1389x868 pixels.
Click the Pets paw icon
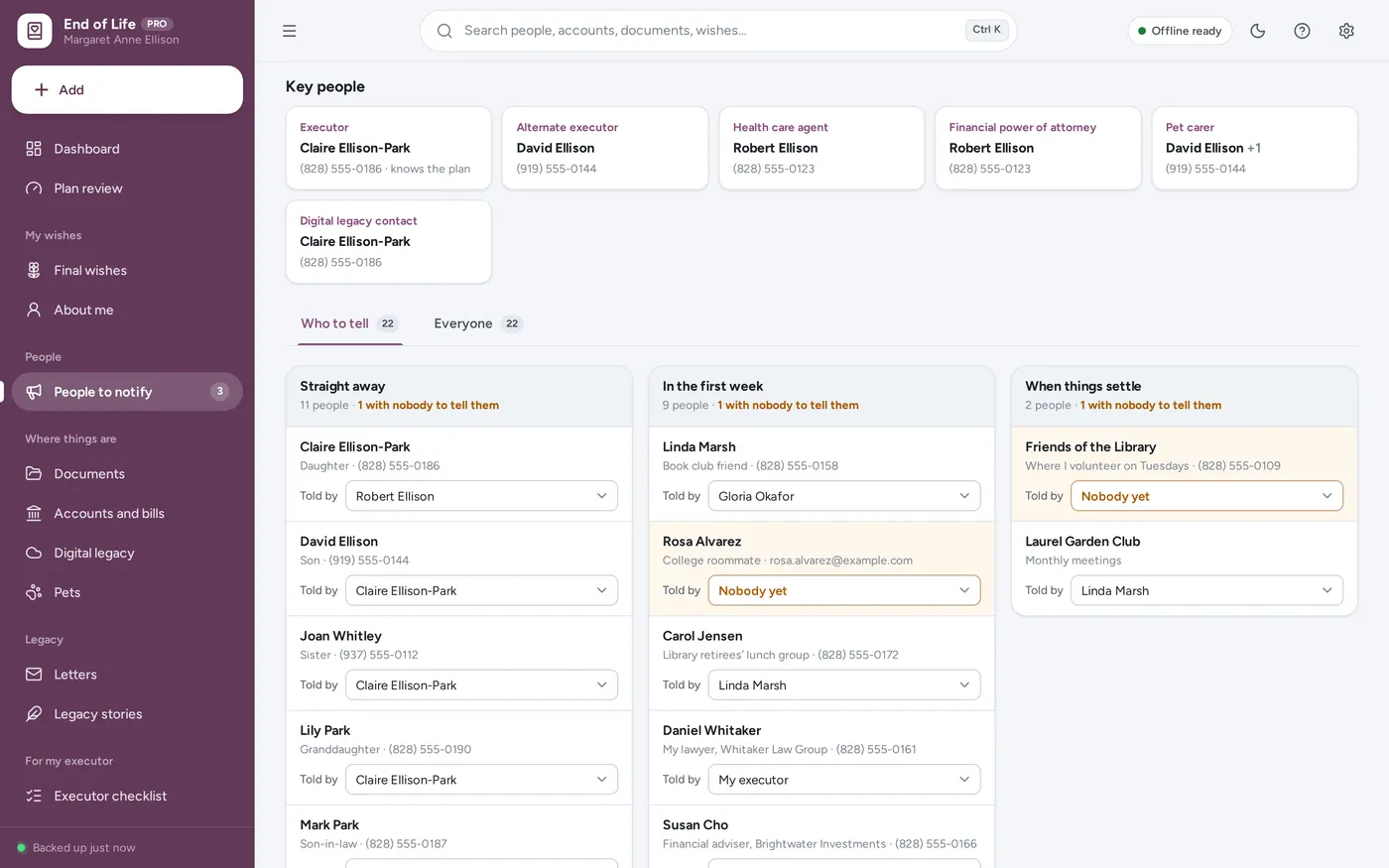(34, 592)
